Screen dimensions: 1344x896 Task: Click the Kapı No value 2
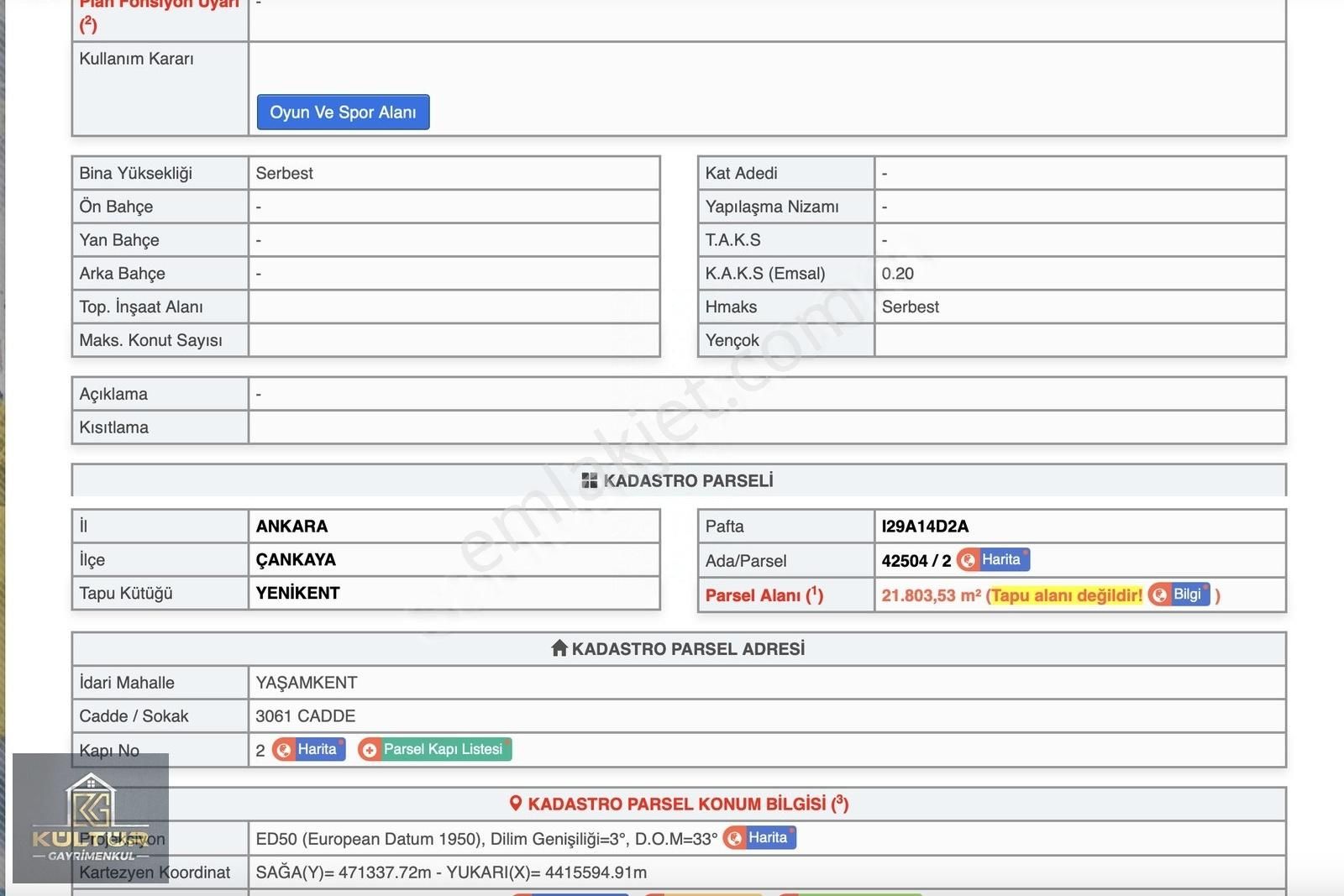point(260,751)
